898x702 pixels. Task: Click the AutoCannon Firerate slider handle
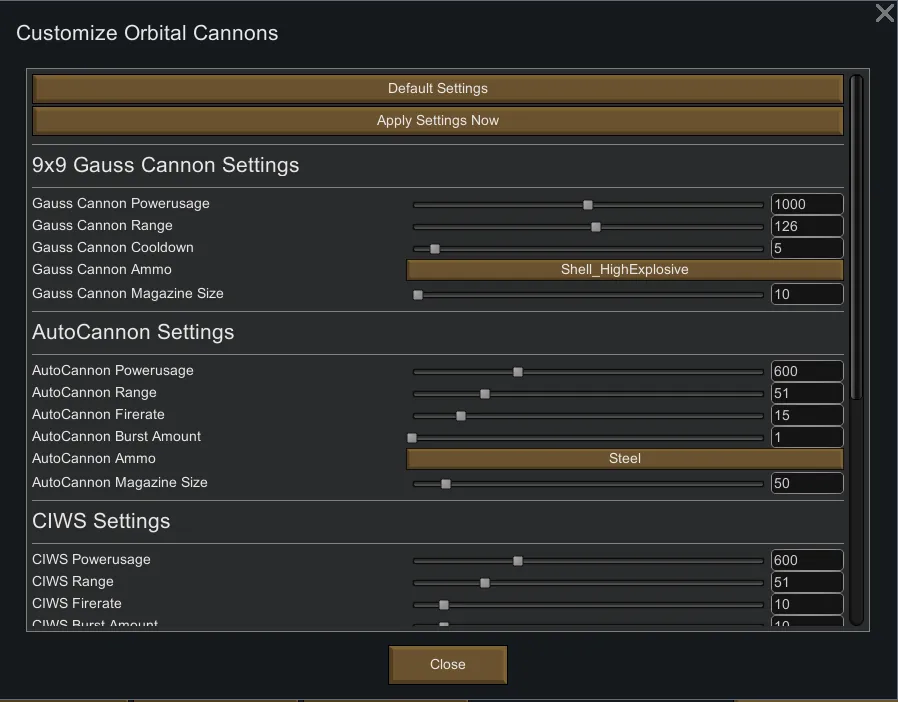pyautogui.click(x=461, y=416)
